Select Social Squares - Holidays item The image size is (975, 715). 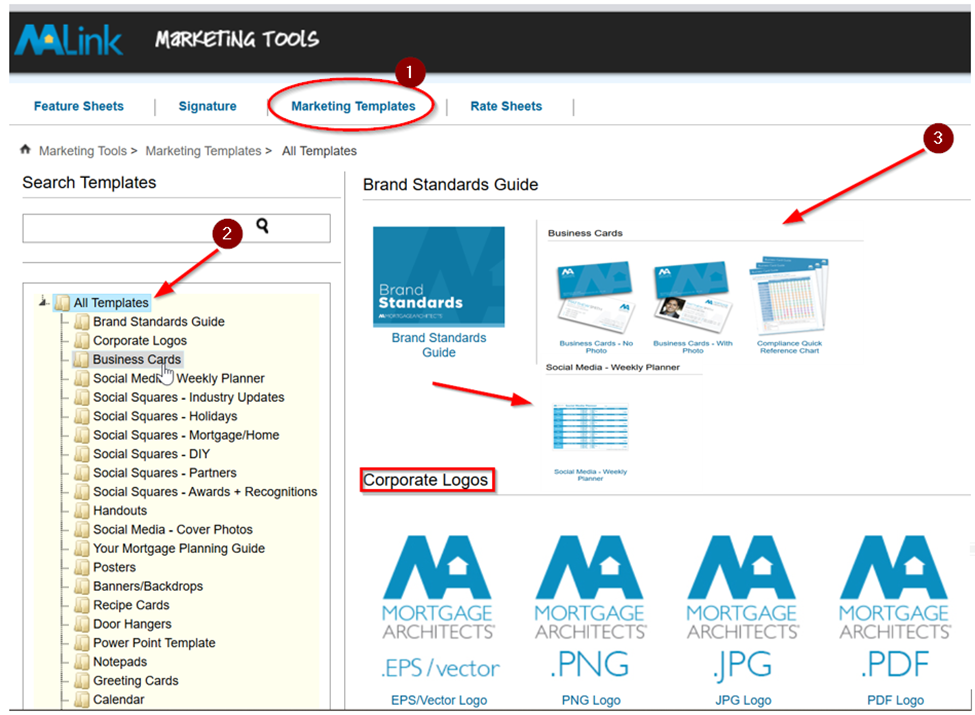click(x=165, y=416)
